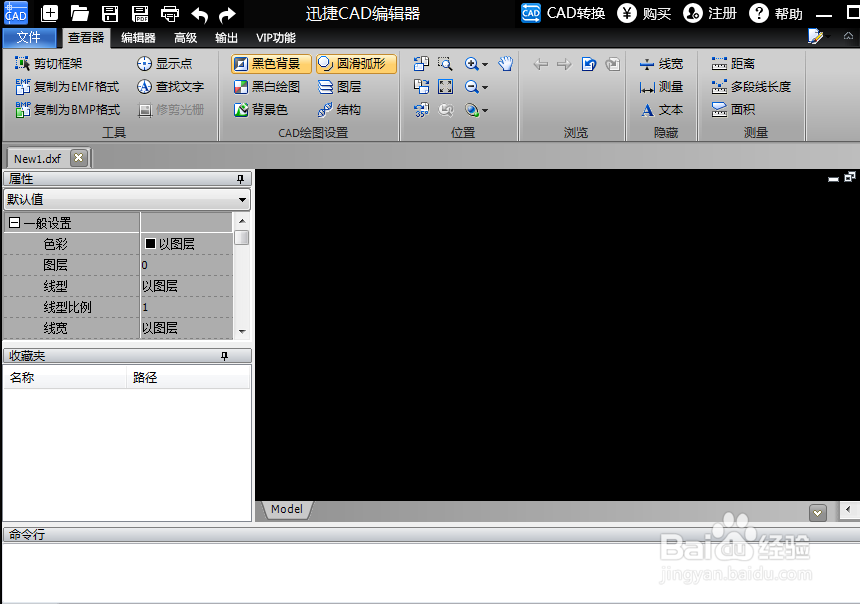Click the 路径 column header

tap(188, 377)
